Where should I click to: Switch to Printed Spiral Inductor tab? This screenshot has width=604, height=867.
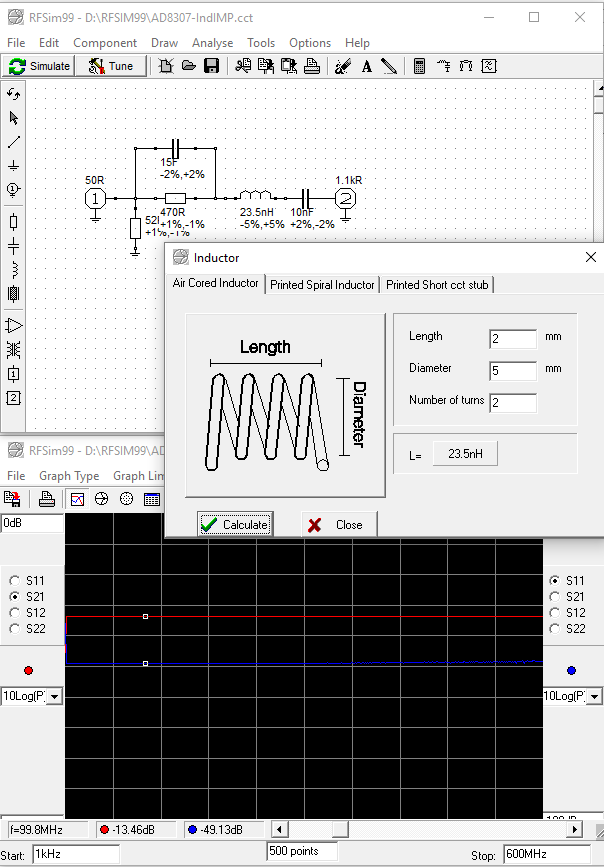pyautogui.click(x=322, y=285)
